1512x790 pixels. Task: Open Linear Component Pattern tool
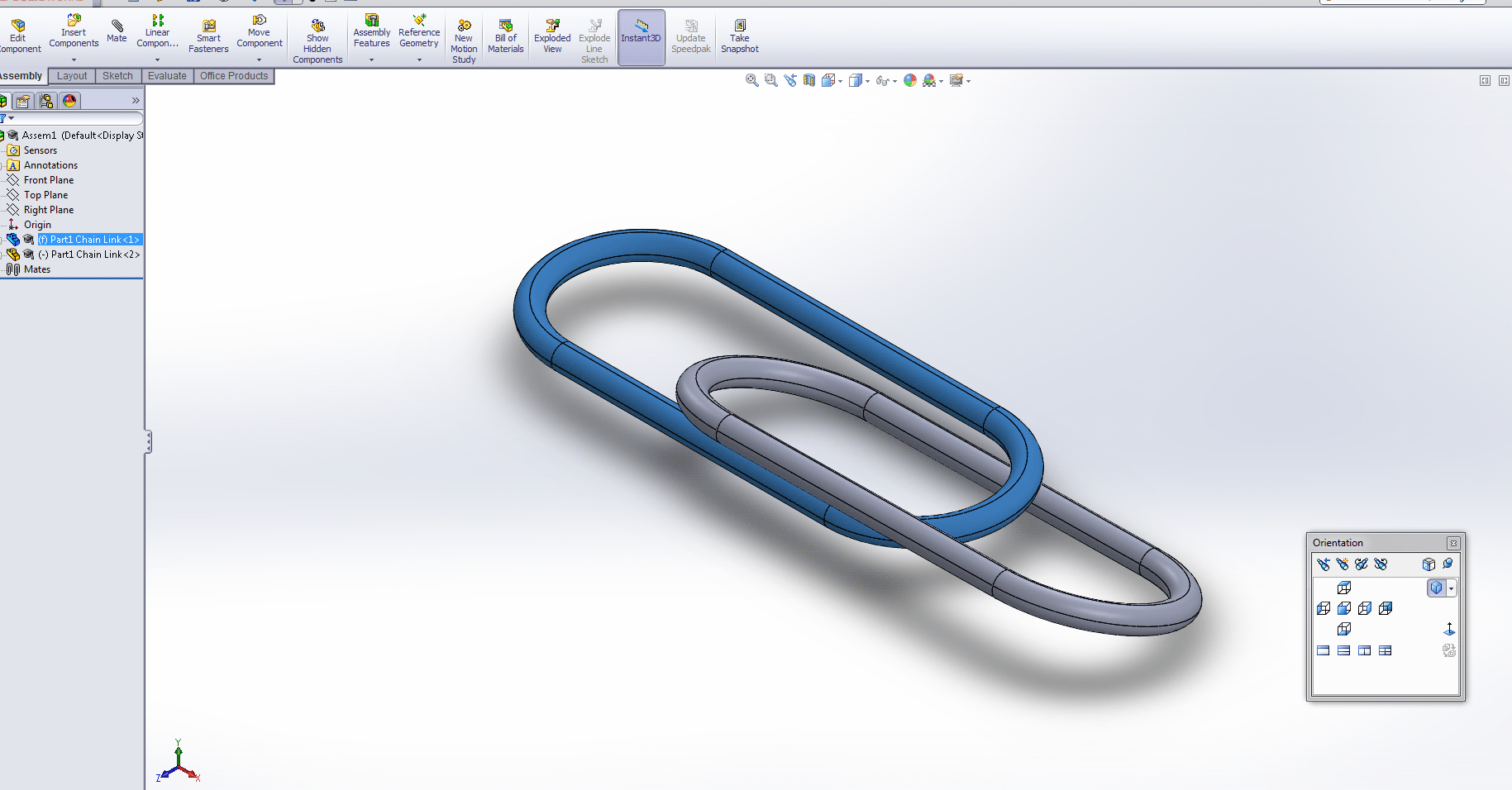157,31
